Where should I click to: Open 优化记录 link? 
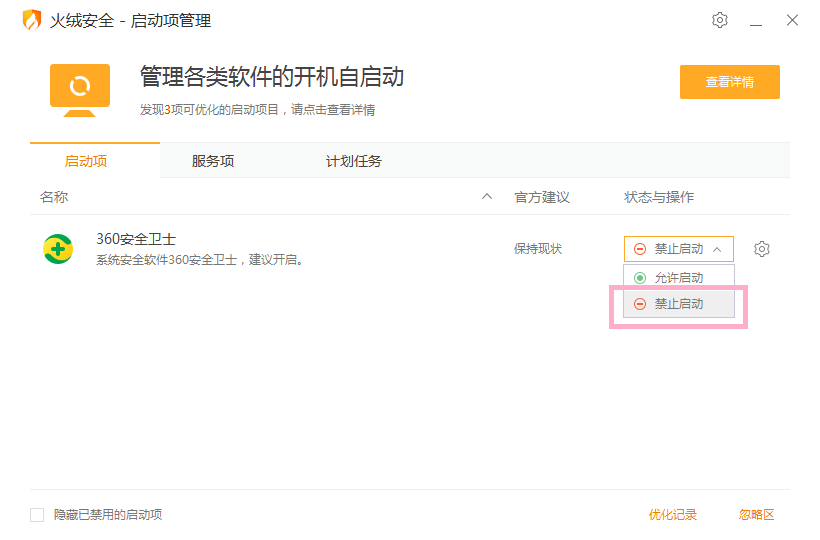(673, 515)
